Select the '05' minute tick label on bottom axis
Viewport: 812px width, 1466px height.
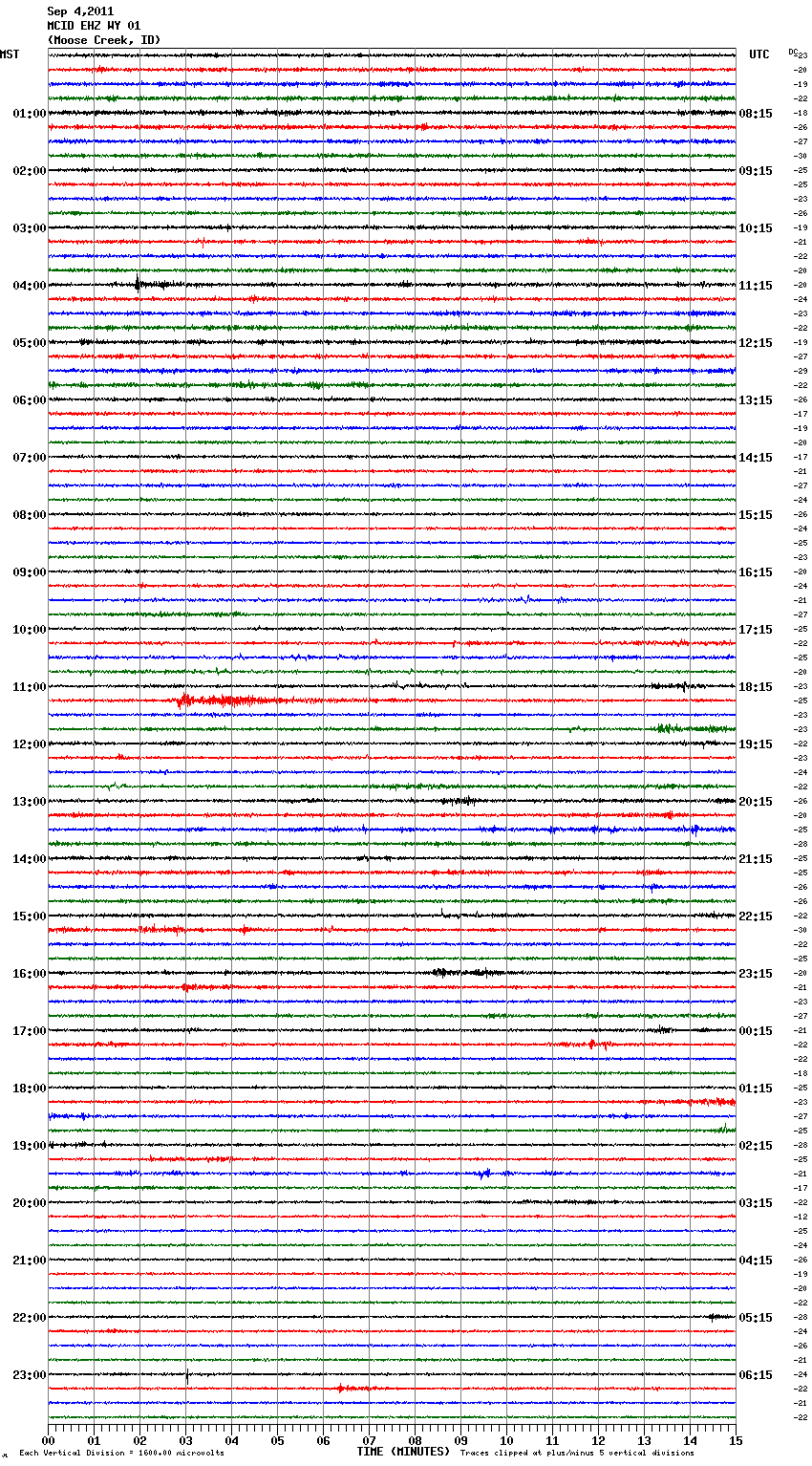(x=277, y=1440)
